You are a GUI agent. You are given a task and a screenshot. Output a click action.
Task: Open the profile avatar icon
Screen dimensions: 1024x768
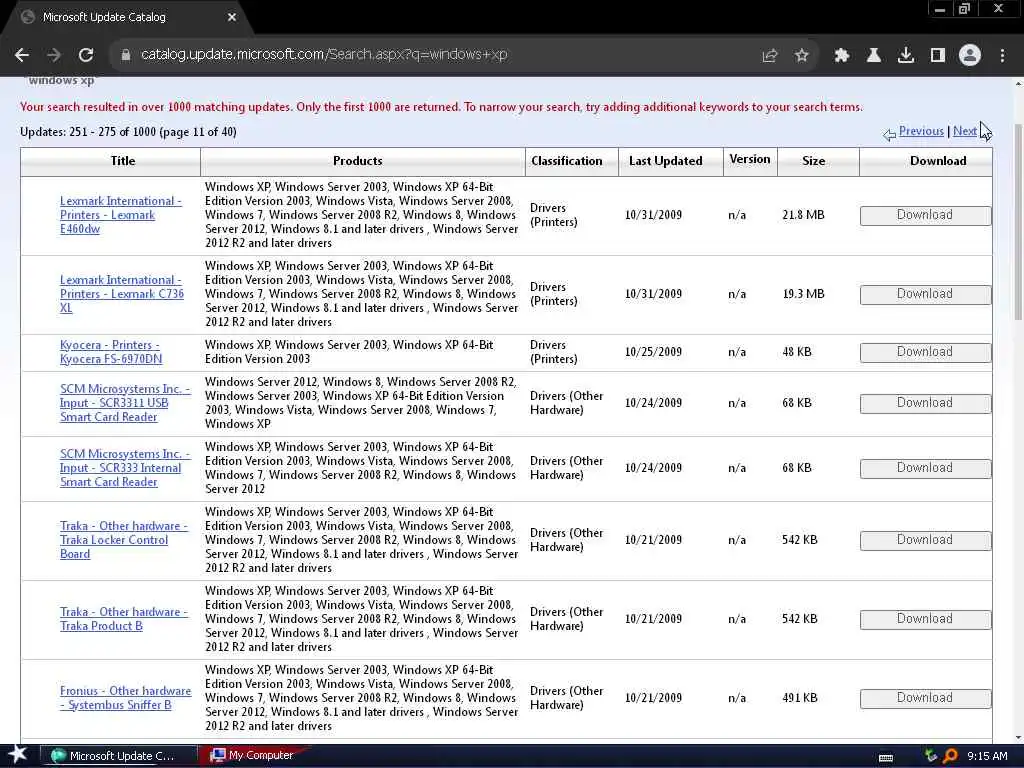coord(970,56)
